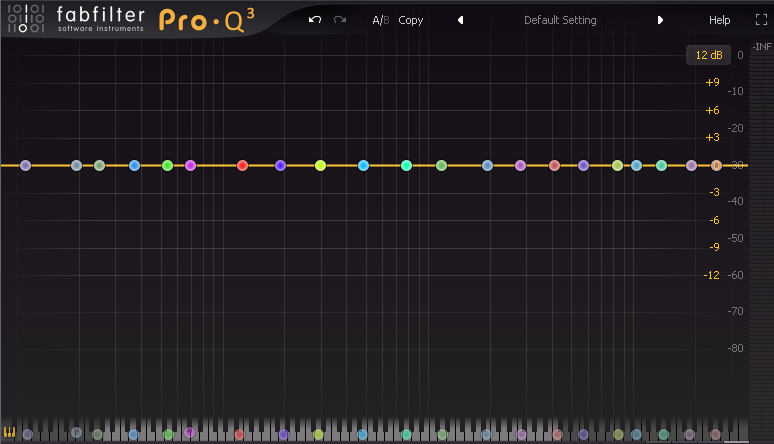The image size is (774, 444).
Task: Open the 12 dB display range dropdown
Action: (708, 55)
